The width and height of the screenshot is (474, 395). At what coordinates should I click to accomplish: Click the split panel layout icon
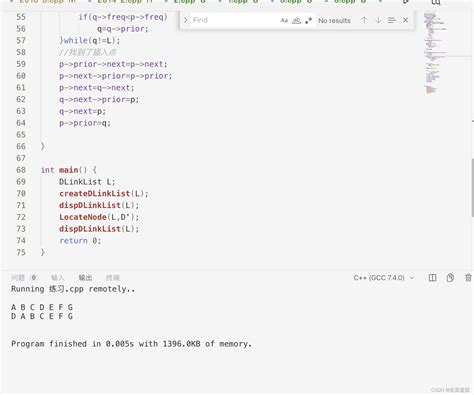click(x=432, y=278)
